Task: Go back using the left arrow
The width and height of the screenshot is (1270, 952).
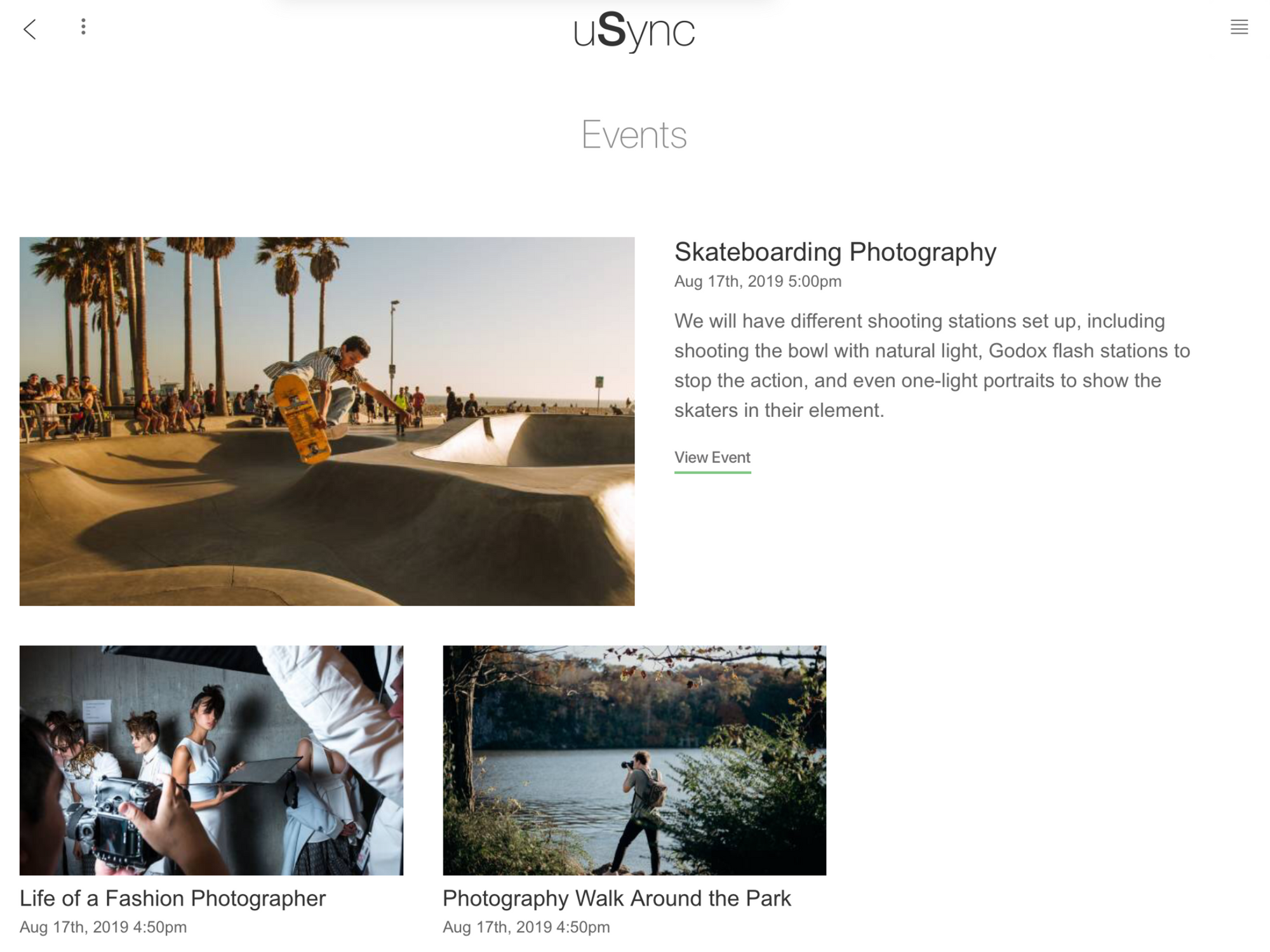Action: (x=30, y=29)
